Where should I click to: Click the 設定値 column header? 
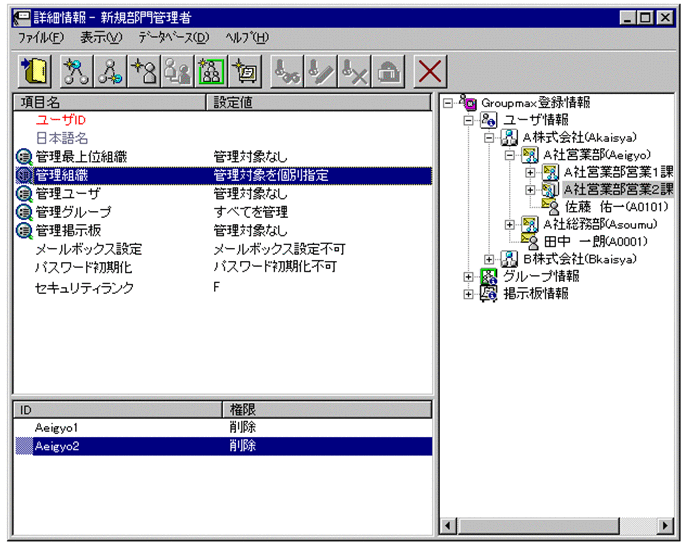318,102
